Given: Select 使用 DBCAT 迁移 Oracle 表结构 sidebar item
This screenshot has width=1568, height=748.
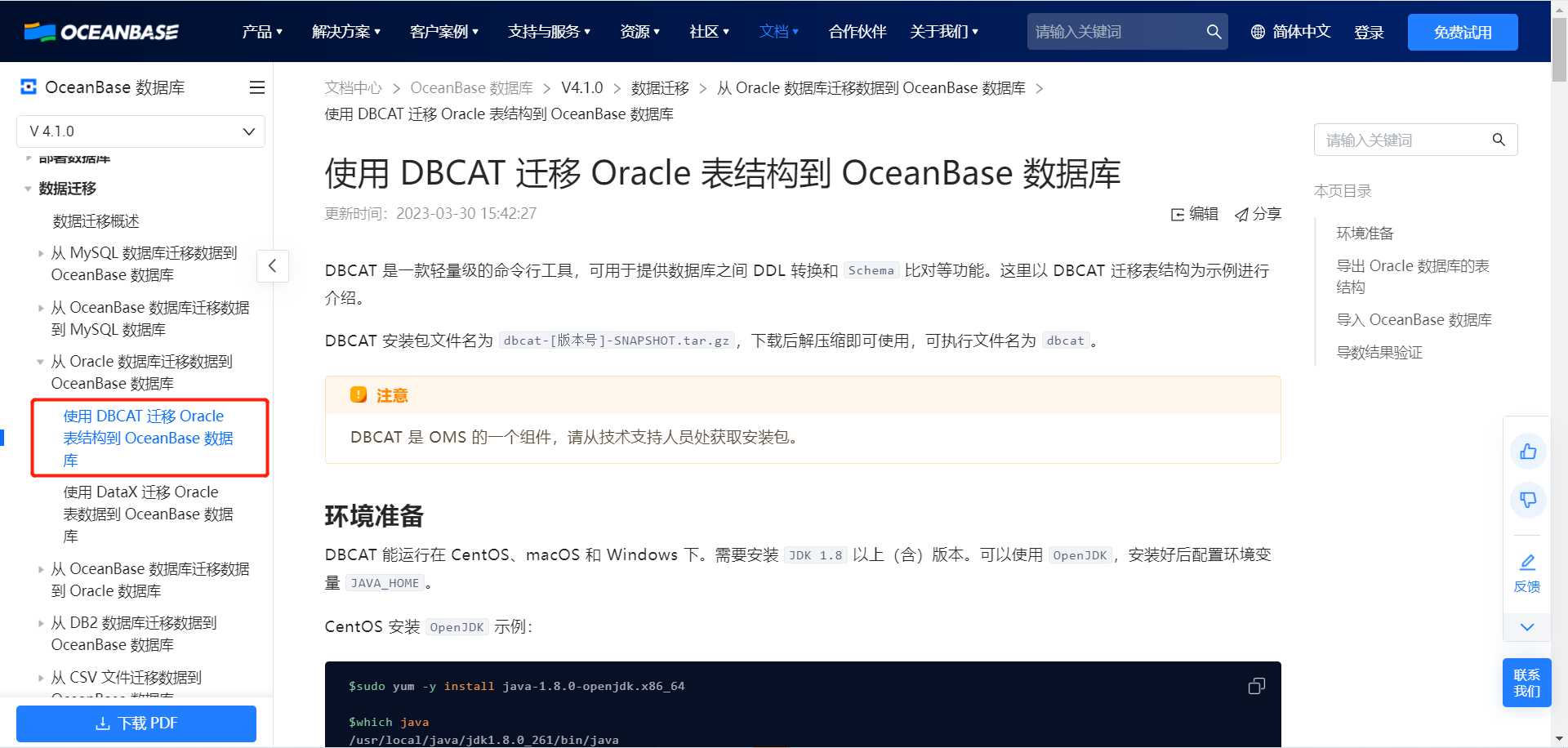Looking at the screenshot, I should tap(149, 439).
